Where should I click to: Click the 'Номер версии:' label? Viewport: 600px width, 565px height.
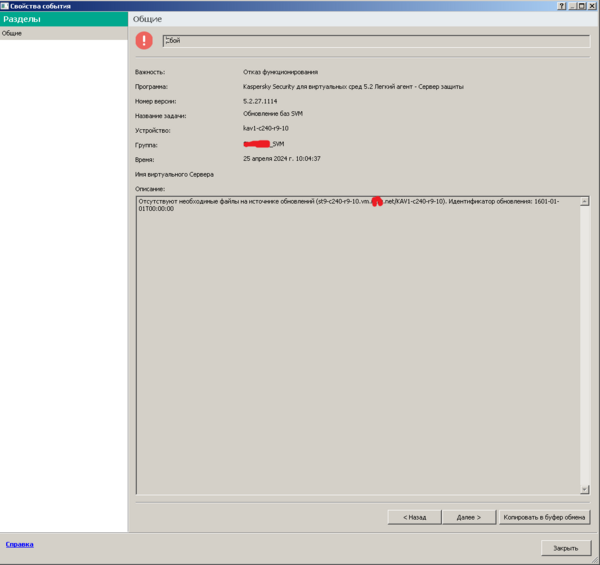(x=155, y=101)
